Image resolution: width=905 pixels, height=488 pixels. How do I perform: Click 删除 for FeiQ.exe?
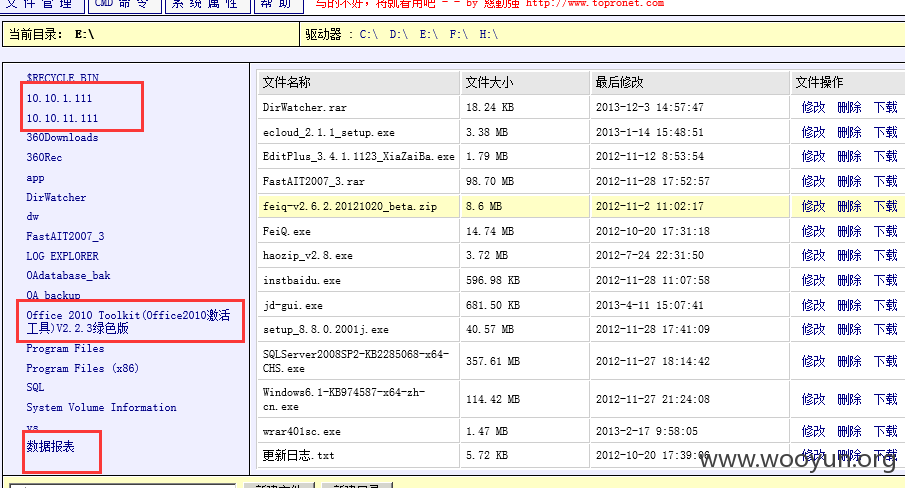850,231
